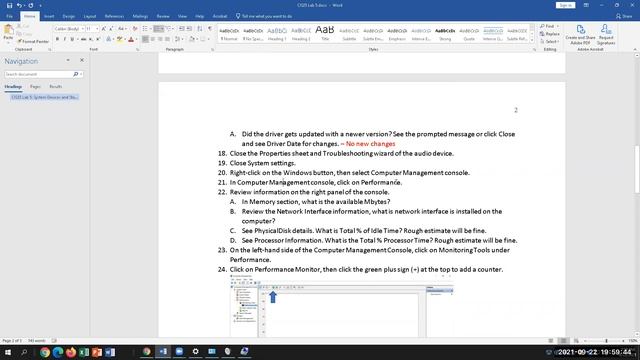Open Replace in Editing group
Viewport: 640px width, 360px height.
pos(550,34)
